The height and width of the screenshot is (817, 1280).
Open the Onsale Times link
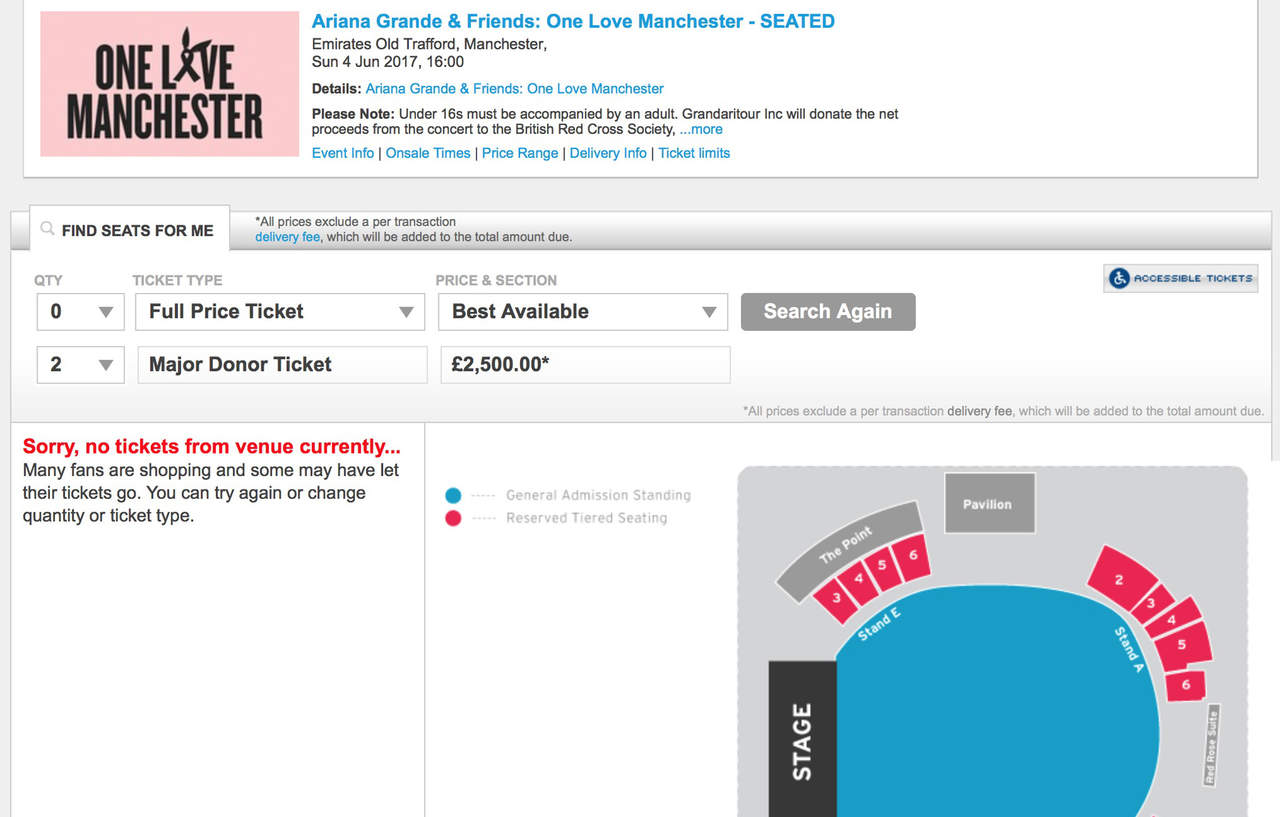point(428,153)
